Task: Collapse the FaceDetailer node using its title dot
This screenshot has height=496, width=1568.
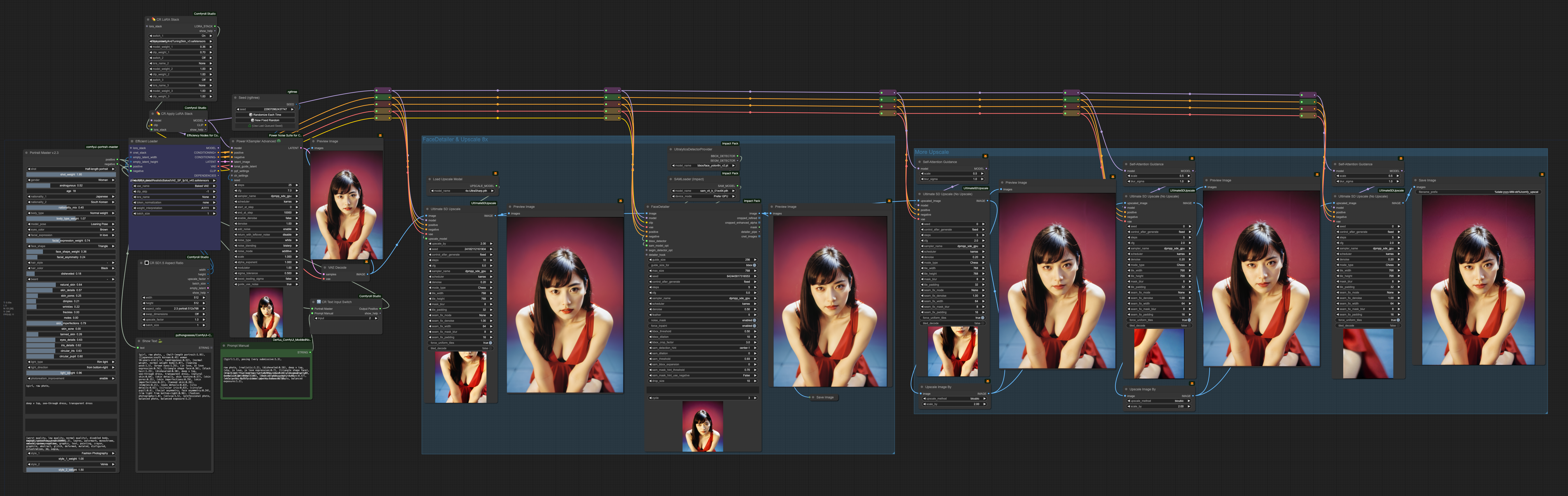Action: click(648, 207)
